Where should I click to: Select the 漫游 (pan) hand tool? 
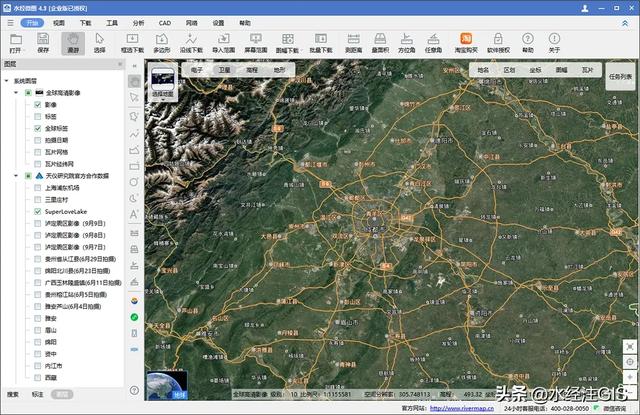[x=71, y=41]
